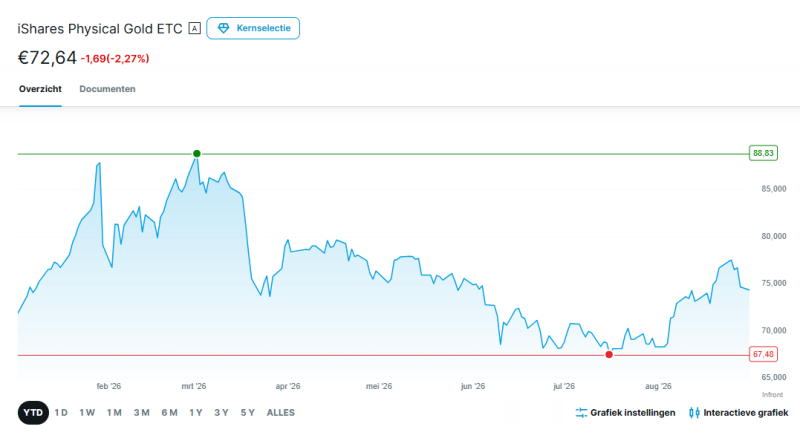Select the 5 Y time range
The height and width of the screenshot is (438, 800).
(x=247, y=412)
